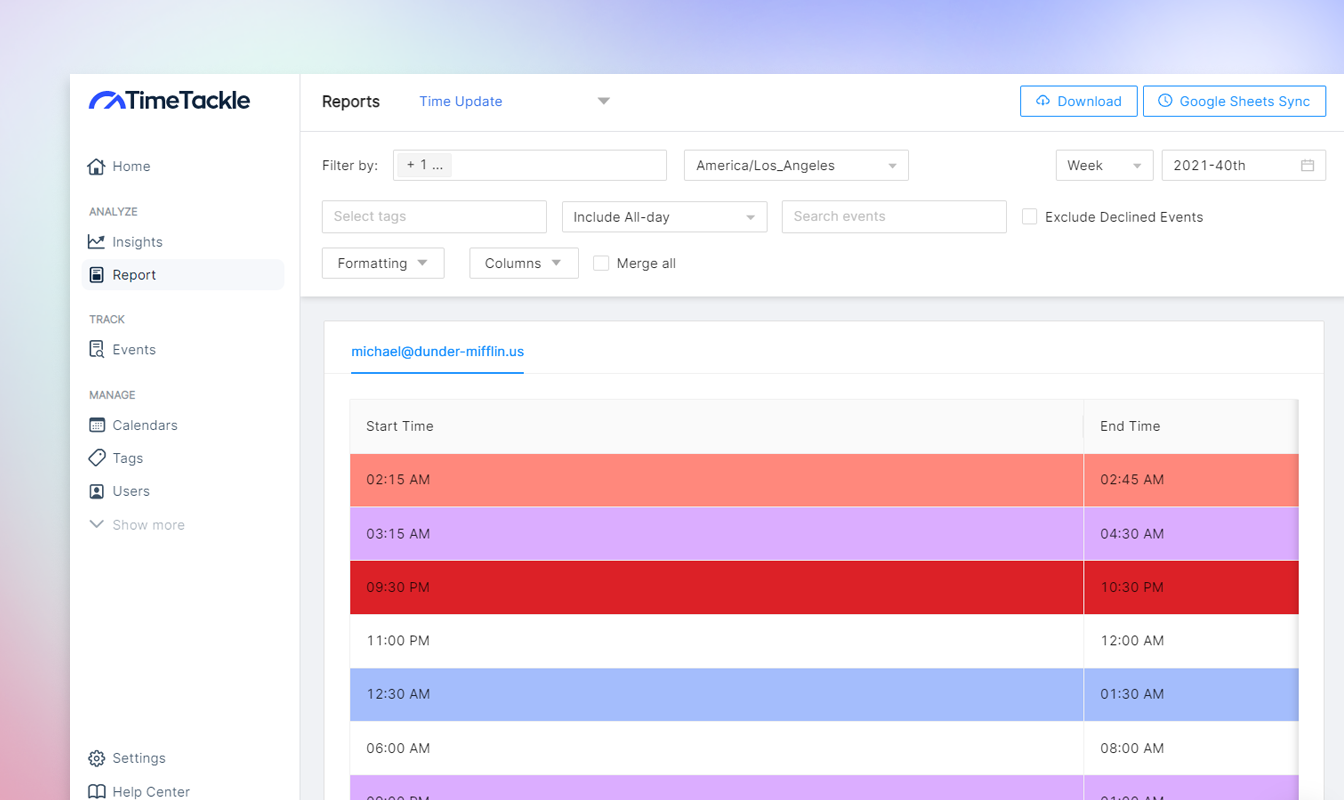Open the Include All-day dropdown

(664, 217)
